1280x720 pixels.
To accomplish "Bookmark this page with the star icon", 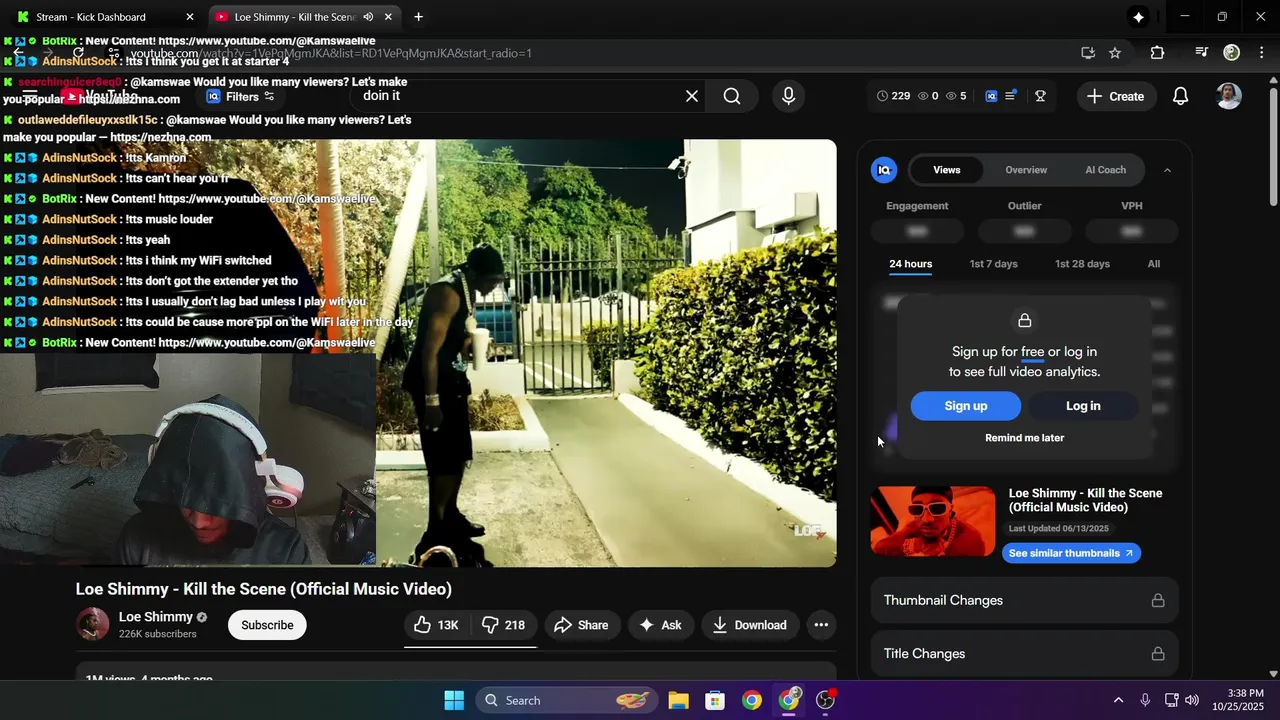I will point(1115,53).
